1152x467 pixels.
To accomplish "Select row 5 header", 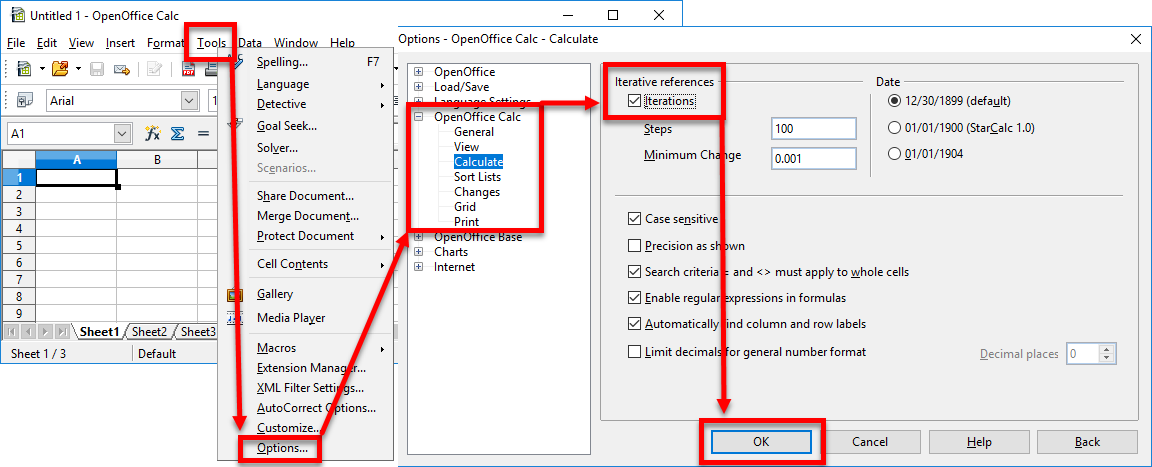I will 18,245.
